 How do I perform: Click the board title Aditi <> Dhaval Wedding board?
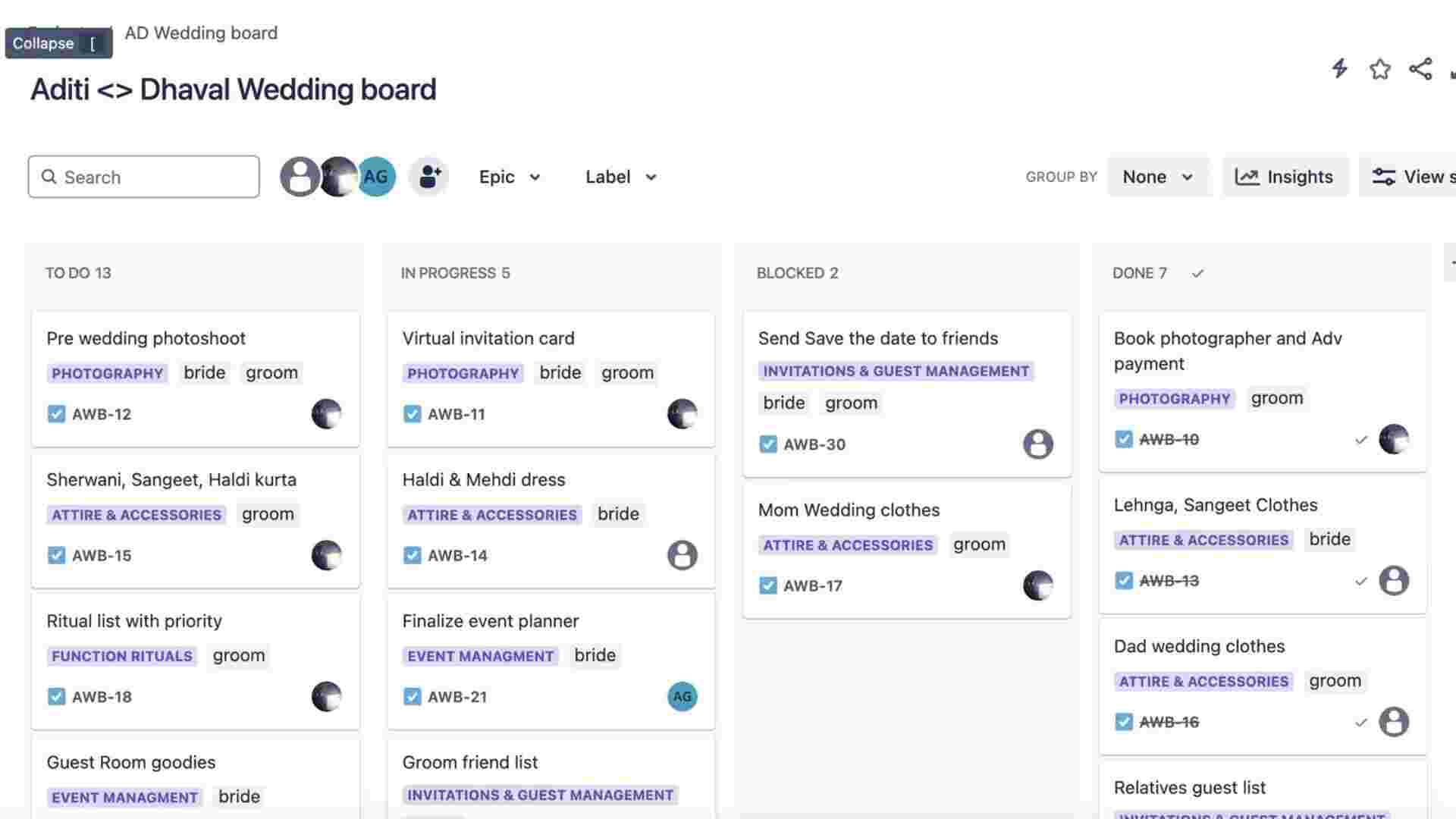coord(234,89)
